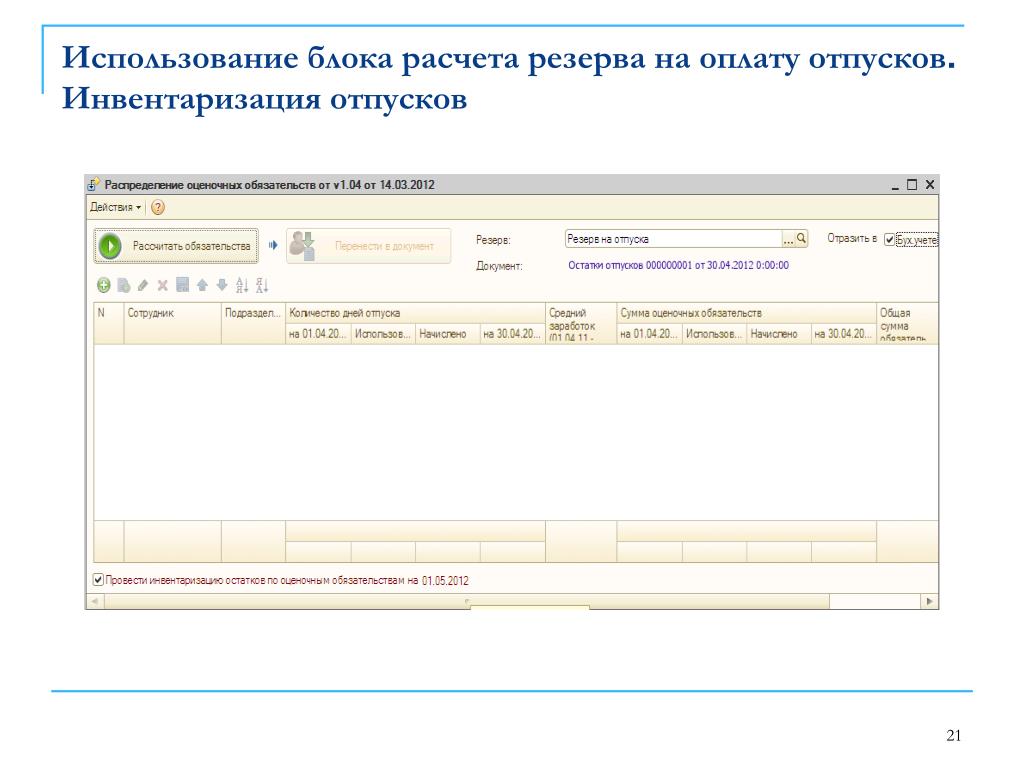Close the Распределение оценочных обязательств window
The width and height of the screenshot is (1024, 768).
coord(930,185)
